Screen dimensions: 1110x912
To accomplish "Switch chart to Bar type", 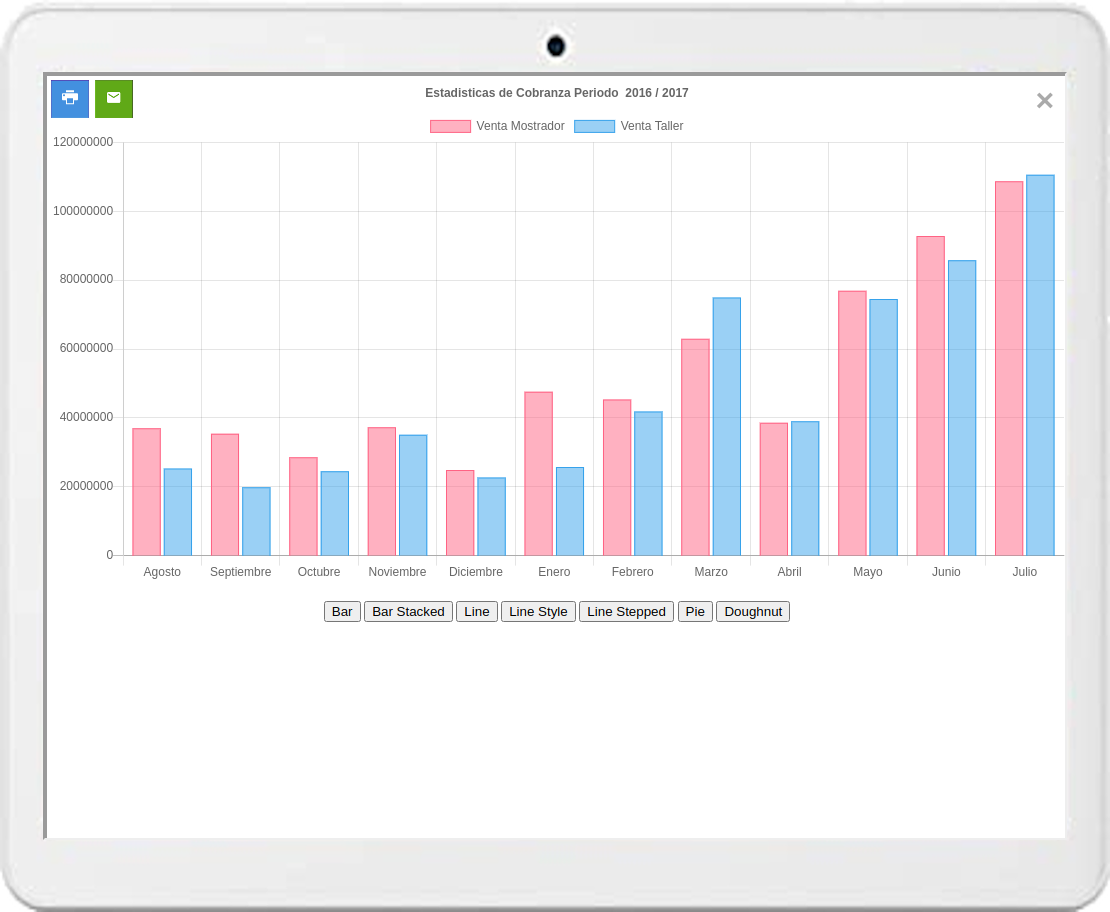I will [343, 612].
